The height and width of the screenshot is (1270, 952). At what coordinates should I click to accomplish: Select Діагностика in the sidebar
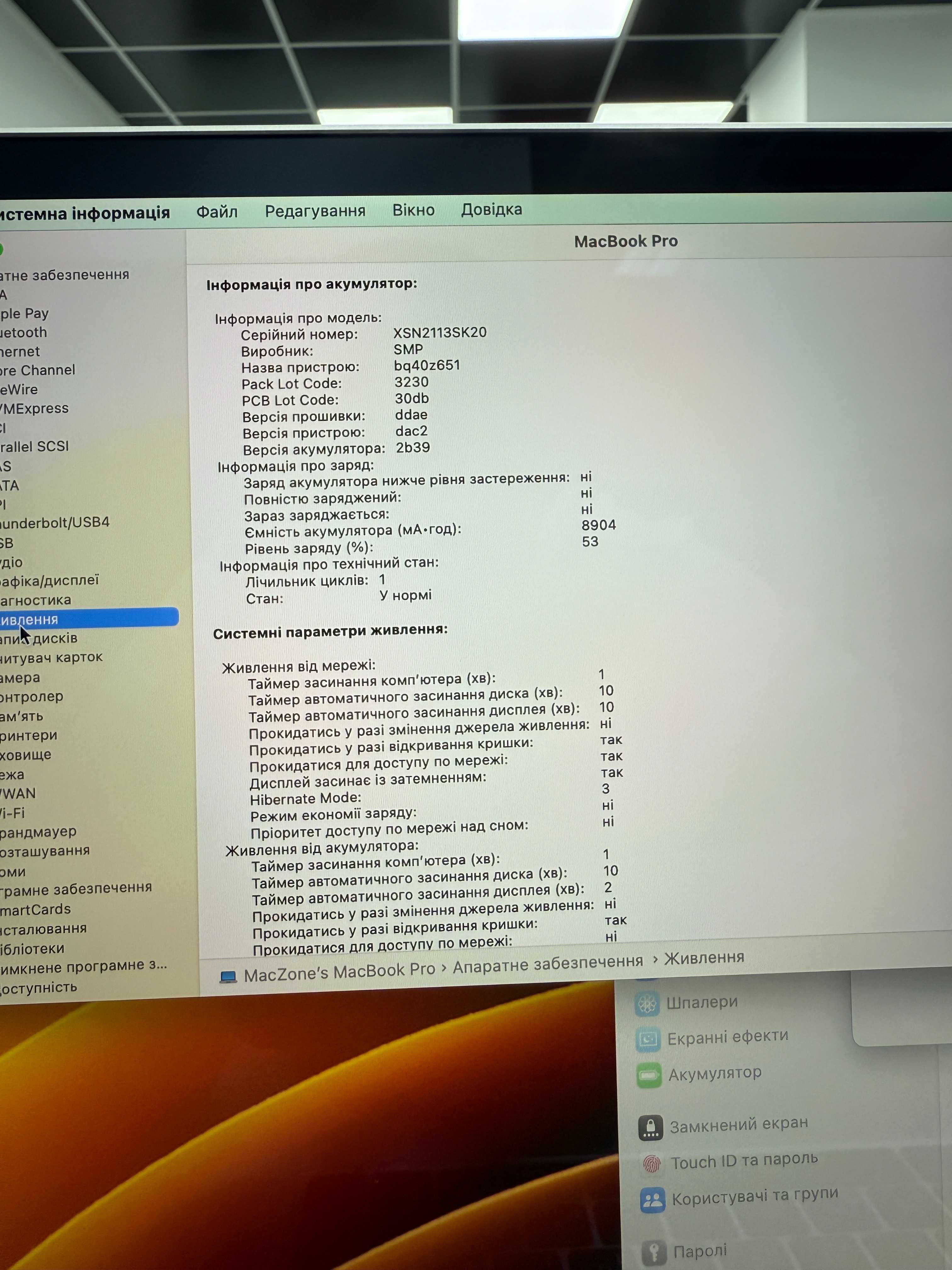tap(36, 600)
